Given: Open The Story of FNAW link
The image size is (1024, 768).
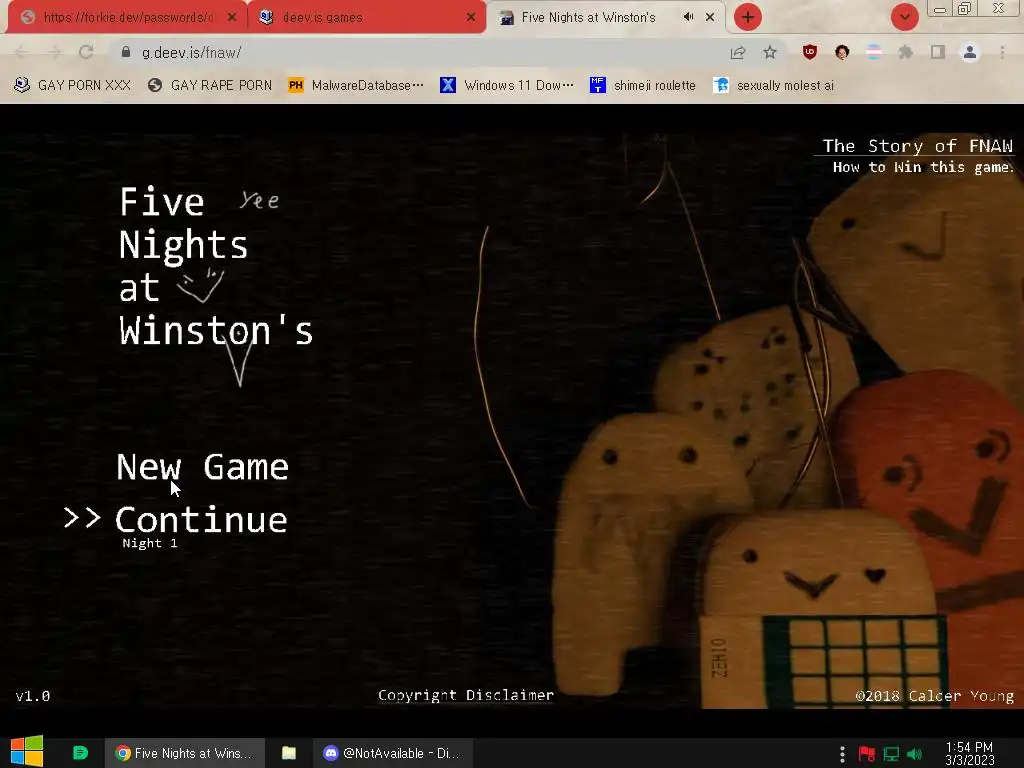Looking at the screenshot, I should point(918,146).
